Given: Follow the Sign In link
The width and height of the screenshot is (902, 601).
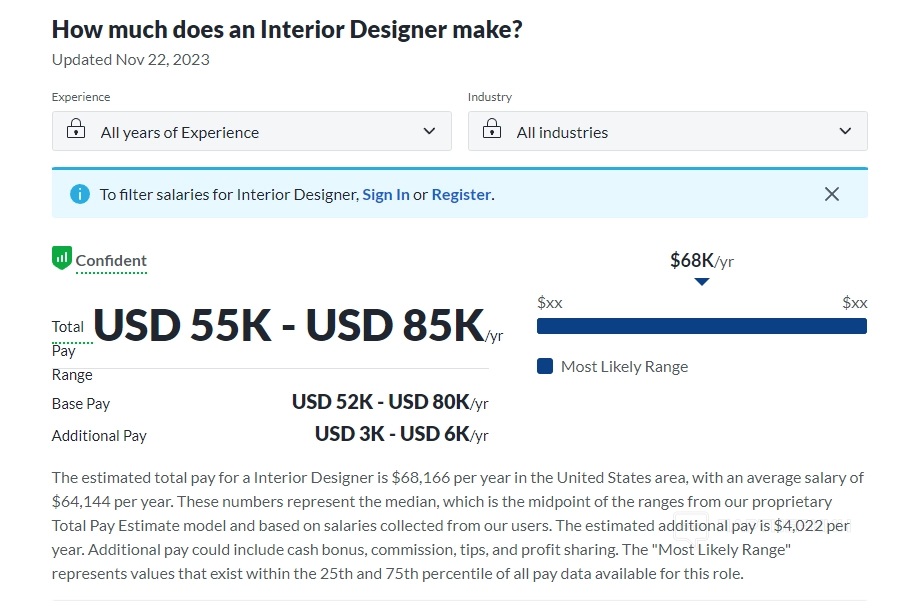Looking at the screenshot, I should (x=385, y=195).
